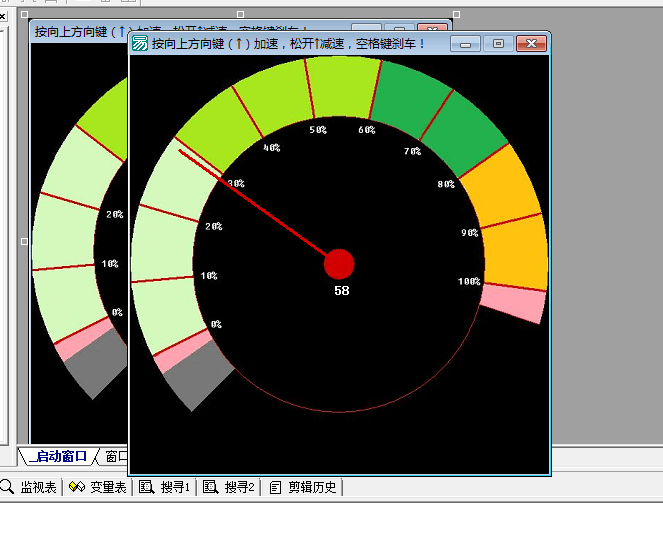Click the top-center selection handle of the designer form
The height and width of the screenshot is (549, 663).
pos(241,14)
